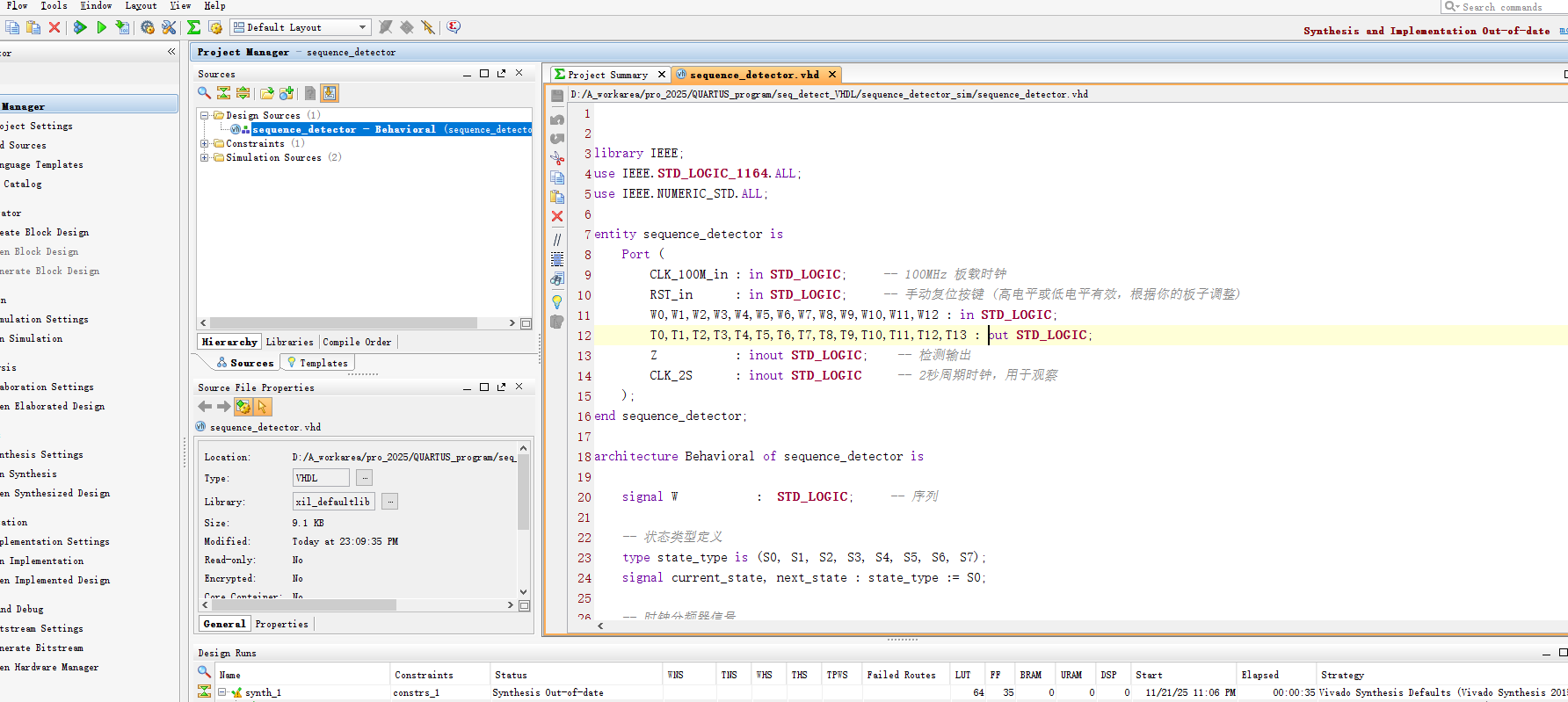The image size is (1568, 702).
Task: Click the properties vertical scrollbar down arrow
Action: (x=524, y=592)
